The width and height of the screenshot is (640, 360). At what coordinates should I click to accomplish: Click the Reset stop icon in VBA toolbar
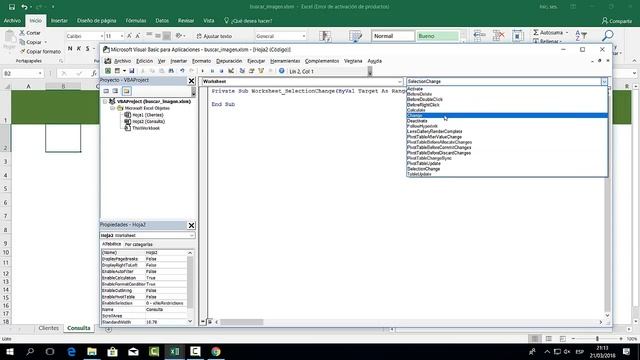point(221,71)
